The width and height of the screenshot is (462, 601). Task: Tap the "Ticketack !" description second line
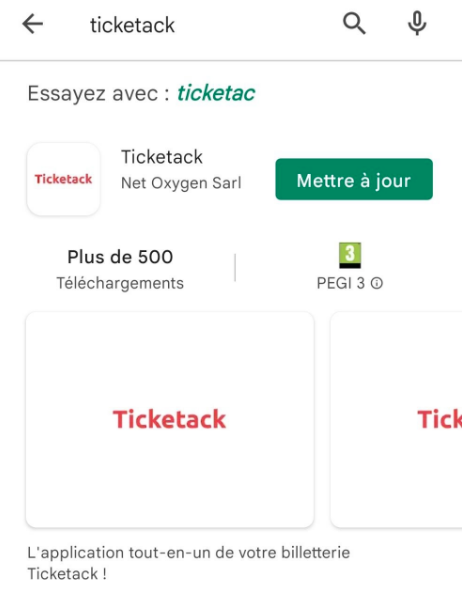[67, 574]
